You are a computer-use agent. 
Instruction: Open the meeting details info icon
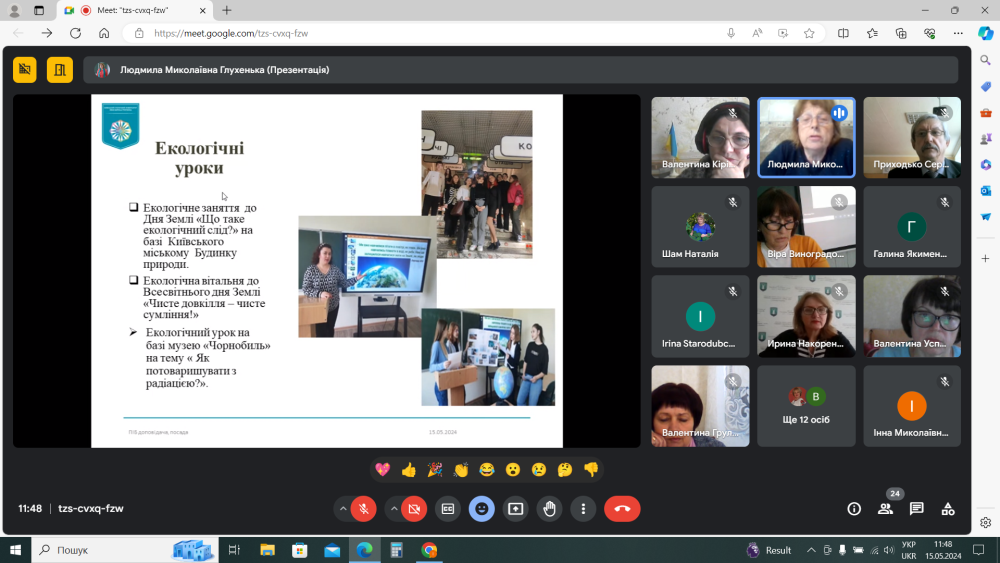click(x=854, y=508)
